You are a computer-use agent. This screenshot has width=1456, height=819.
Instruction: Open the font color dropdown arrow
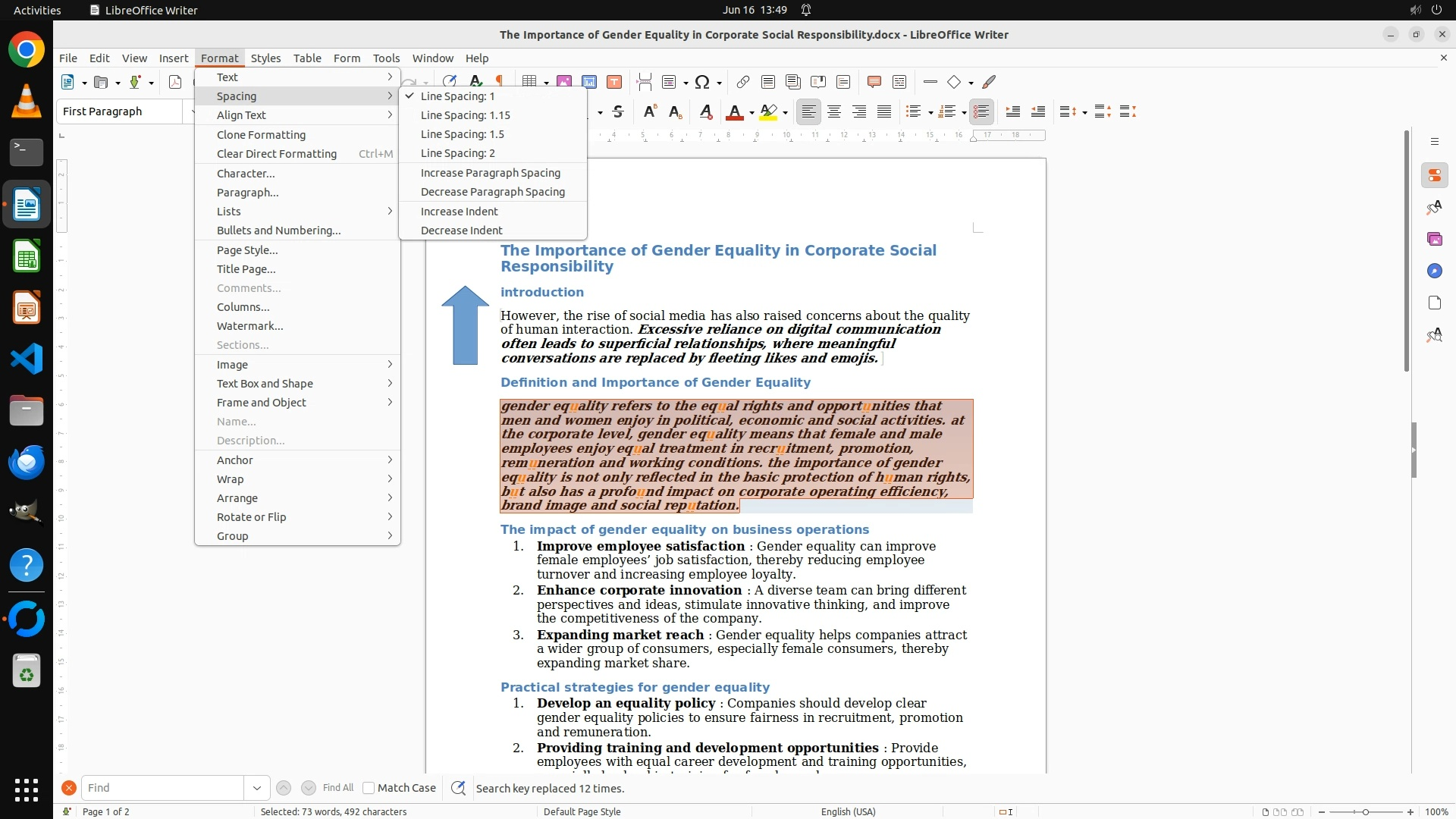pyautogui.click(x=752, y=113)
